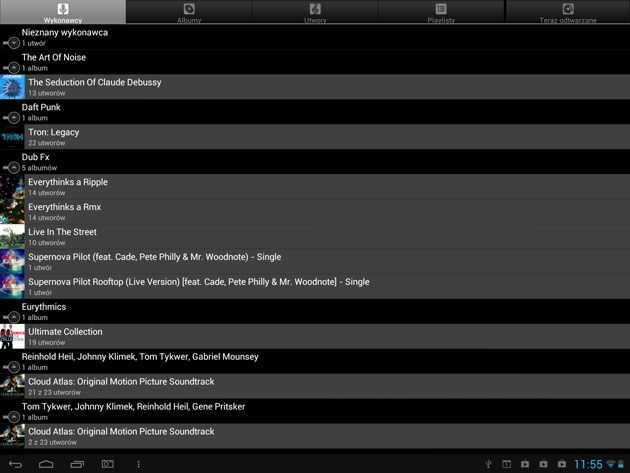Viewport: 630px width, 473px height.
Task: Open Cloud Atlas cover with 21 z 23 utworów
Action: (12, 386)
